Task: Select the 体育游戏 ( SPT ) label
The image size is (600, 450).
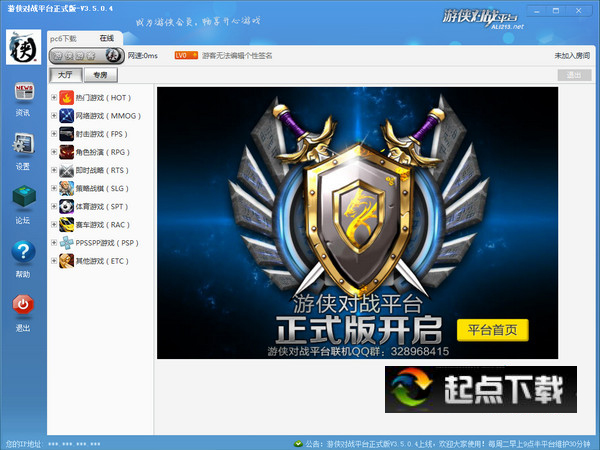Action: [x=102, y=207]
